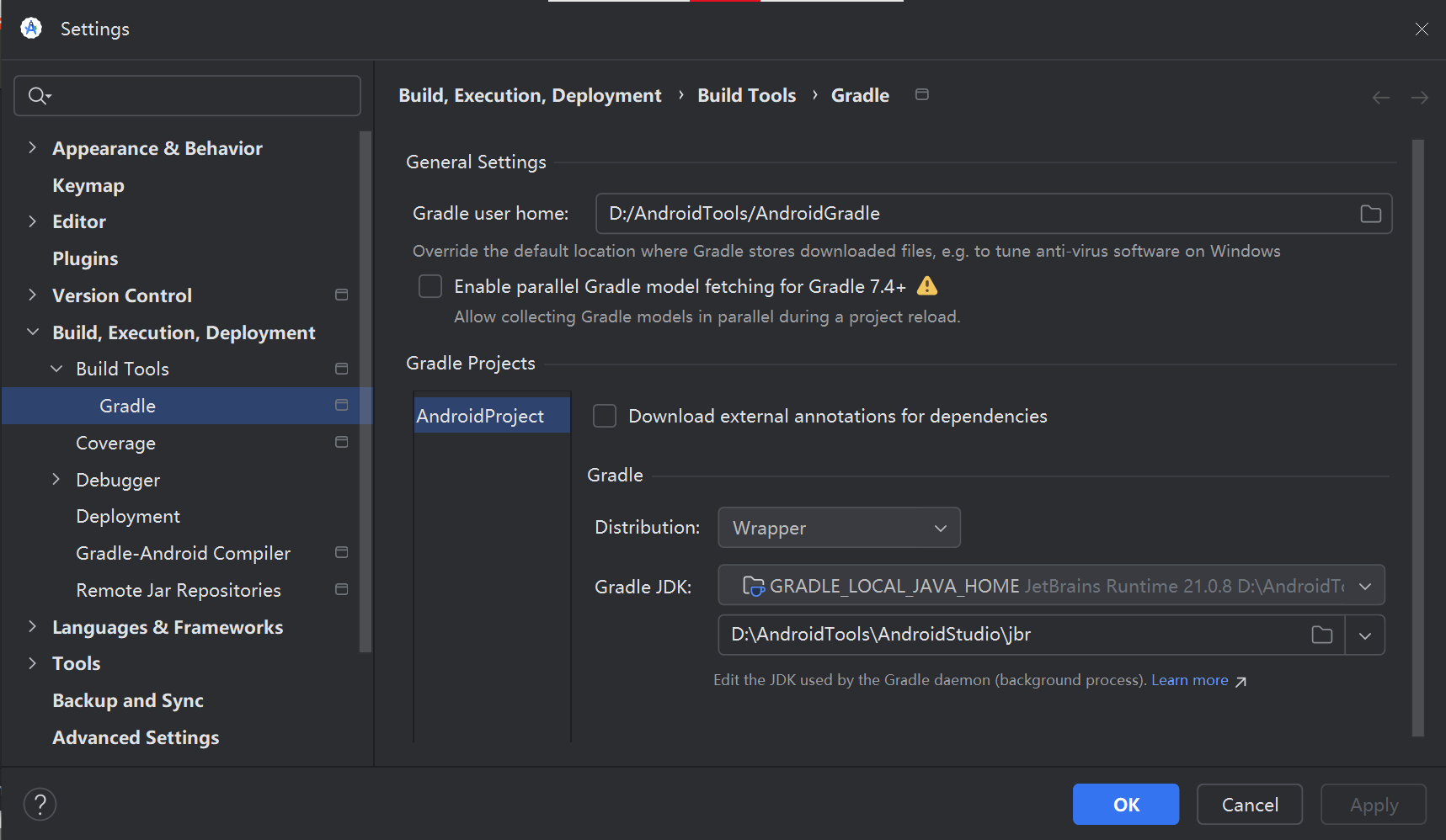Expand Languages & Frameworks section
The height and width of the screenshot is (840, 1446).
(x=32, y=626)
